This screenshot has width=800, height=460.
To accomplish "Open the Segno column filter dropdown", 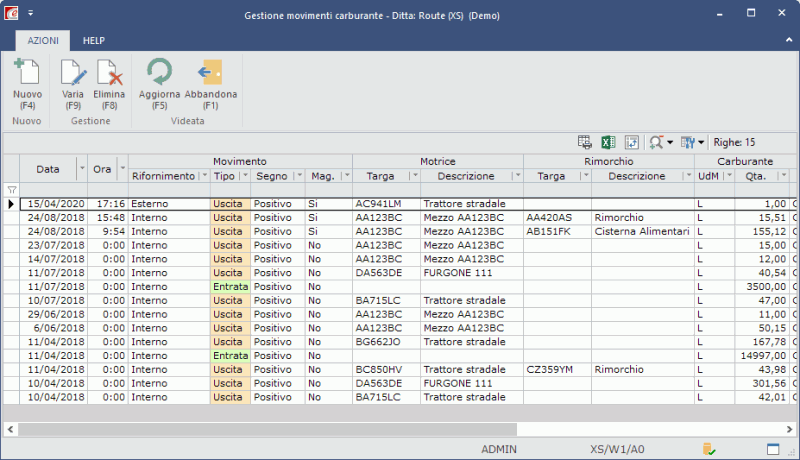I will point(299,175).
